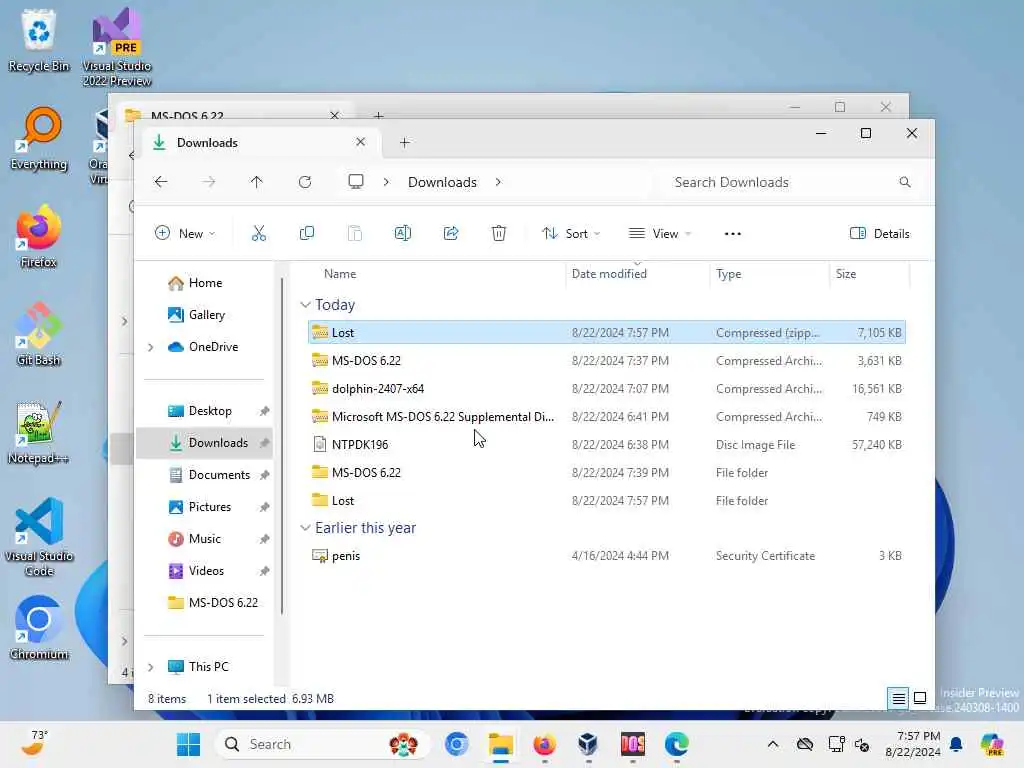Image resolution: width=1024 pixels, height=768 pixels.
Task: Select the dolphin-2407-x64 archive
Action: (x=607, y=389)
